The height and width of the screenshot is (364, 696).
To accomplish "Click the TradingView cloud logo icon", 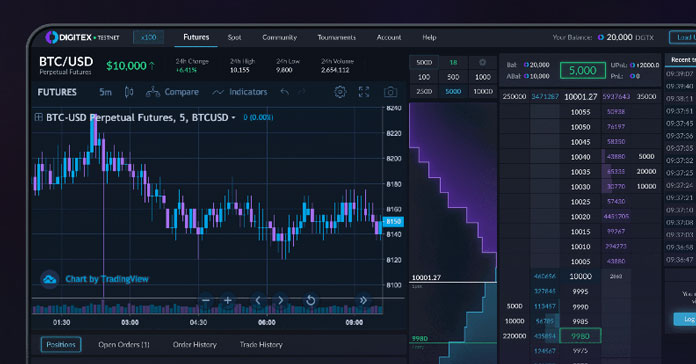I will pyautogui.click(x=50, y=279).
